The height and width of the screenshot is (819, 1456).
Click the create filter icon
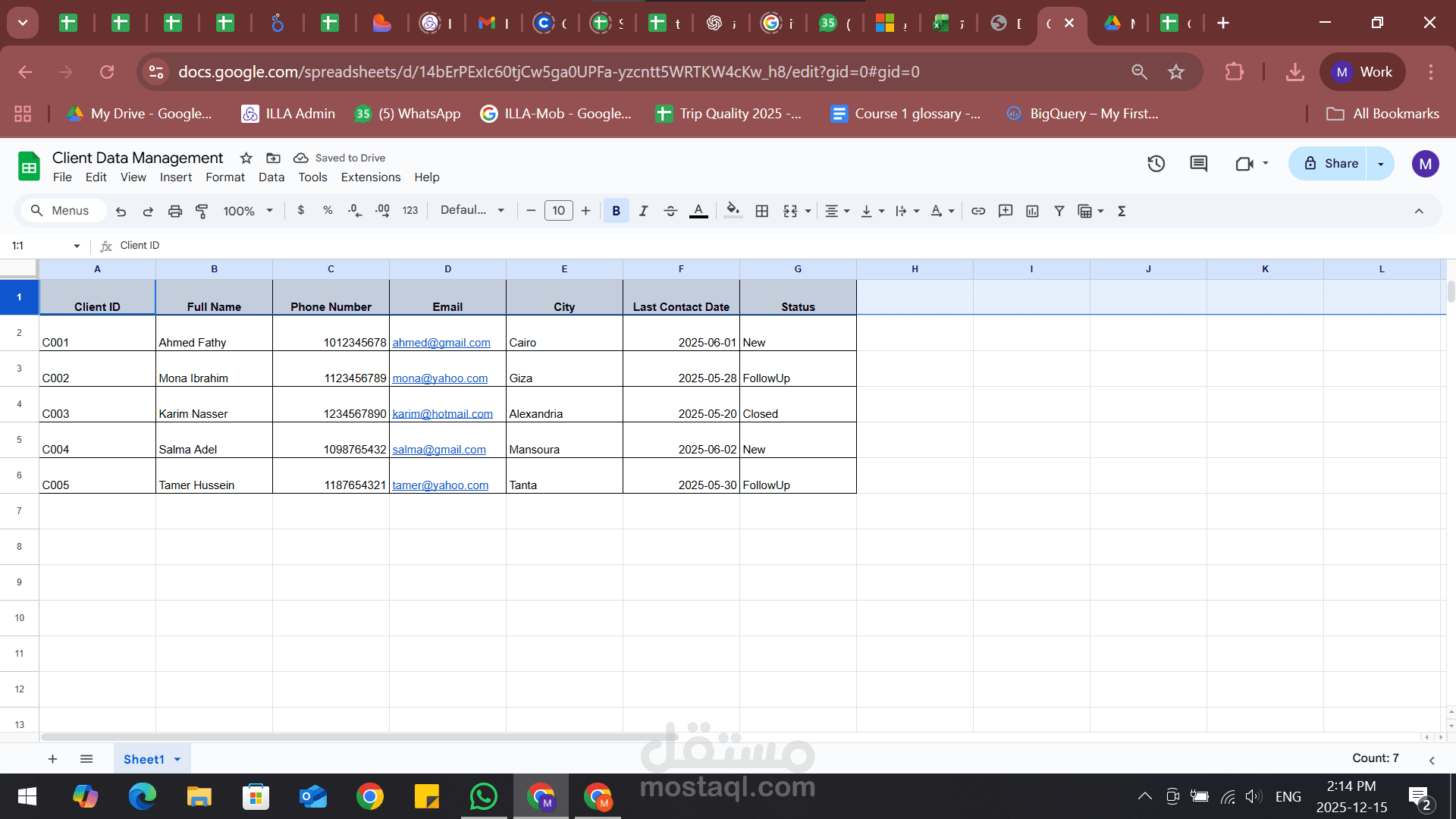(1059, 211)
